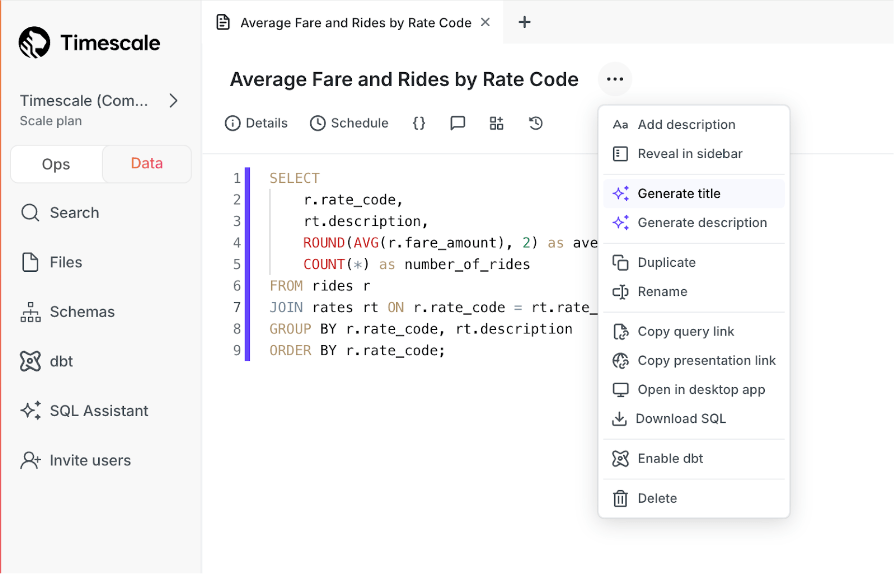Click the parameters curly braces icon
The height and width of the screenshot is (583, 895).
419,123
